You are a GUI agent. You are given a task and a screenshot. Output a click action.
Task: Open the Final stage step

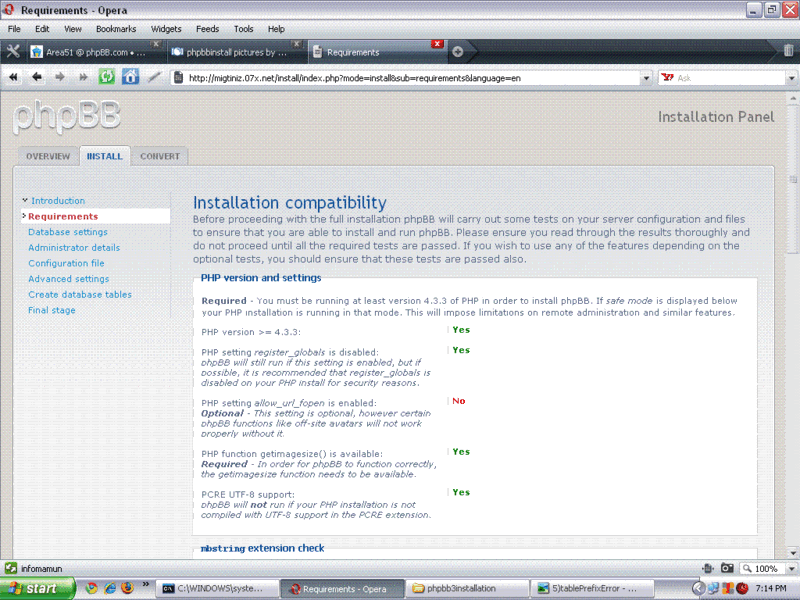pyautogui.click(x=52, y=310)
